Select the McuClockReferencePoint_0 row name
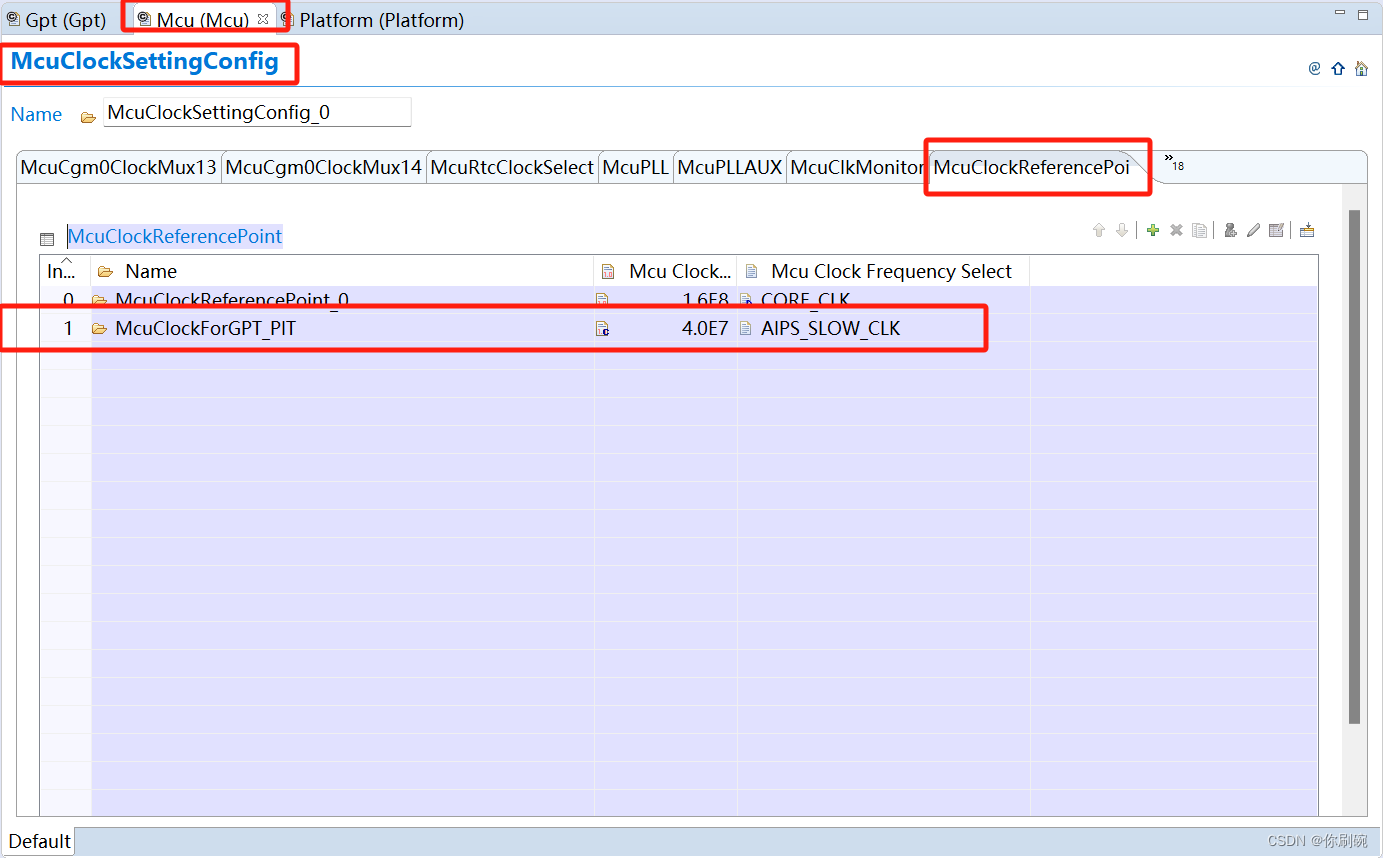Viewport: 1383px width, 858px height. click(x=232, y=299)
